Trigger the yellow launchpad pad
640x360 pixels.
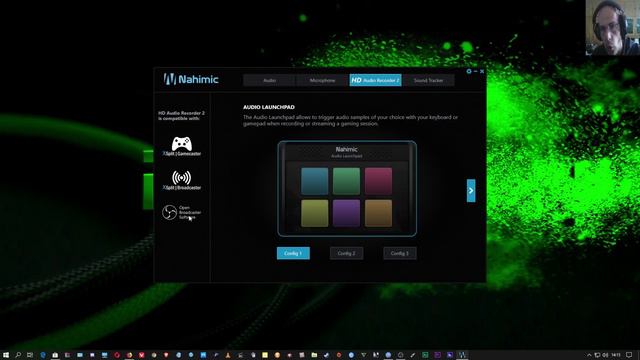click(314, 213)
